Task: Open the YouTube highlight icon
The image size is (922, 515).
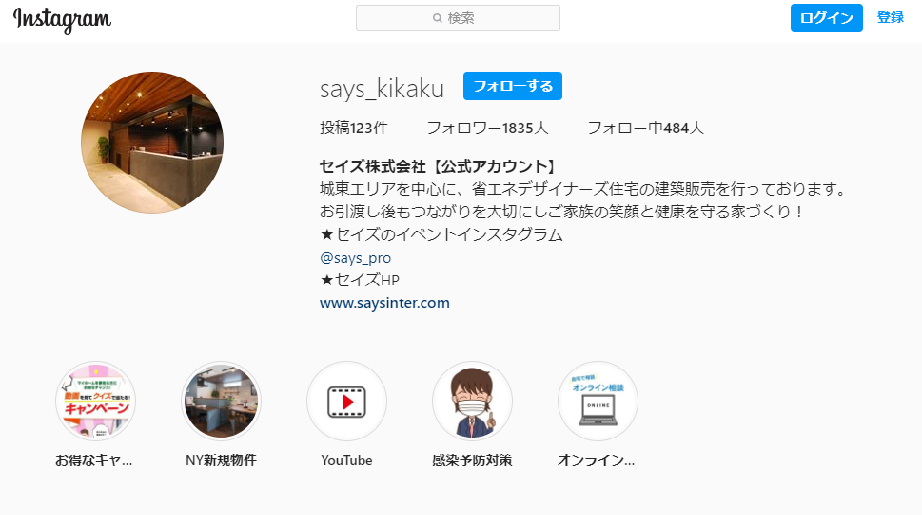Action: [x=346, y=402]
